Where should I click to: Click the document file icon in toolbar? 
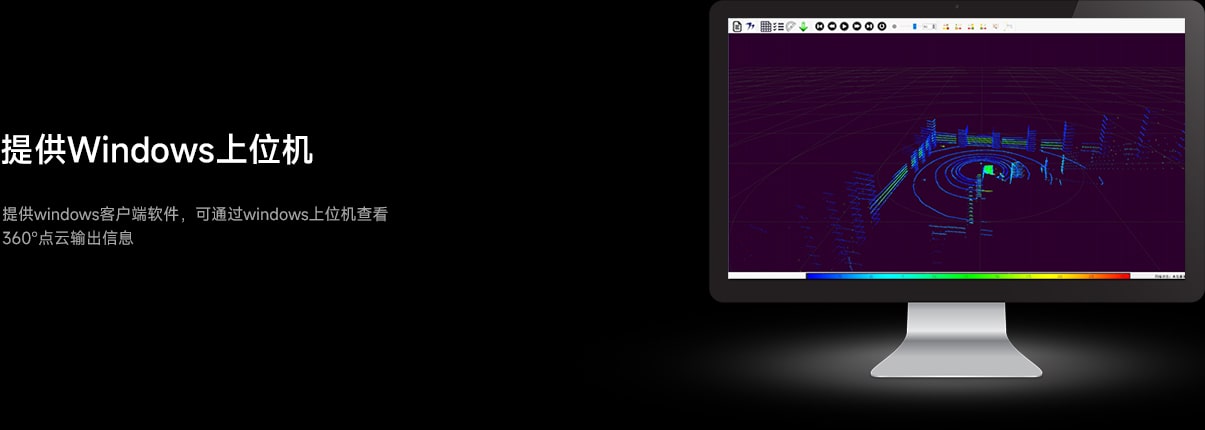point(737,26)
